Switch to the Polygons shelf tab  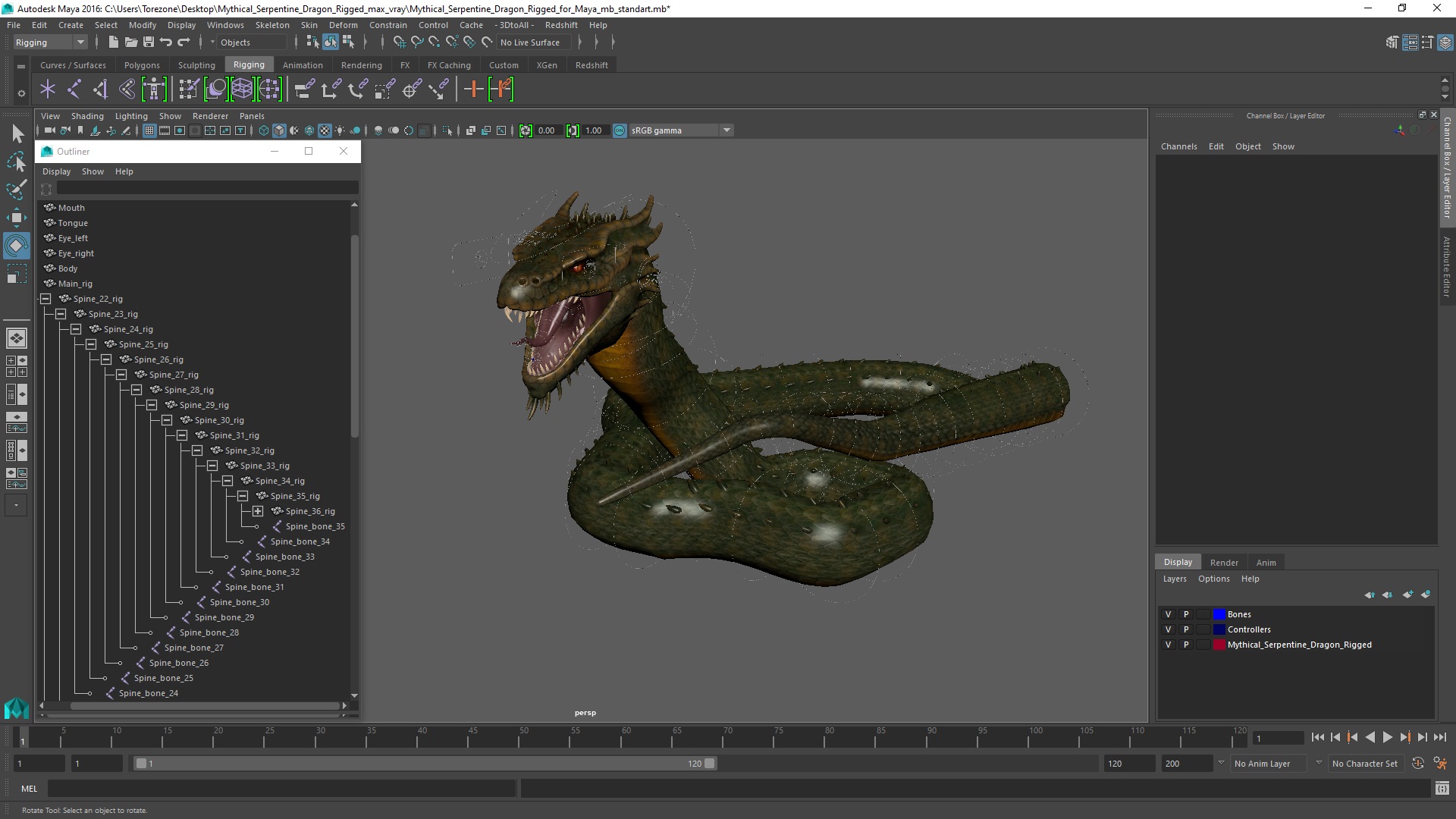142,65
